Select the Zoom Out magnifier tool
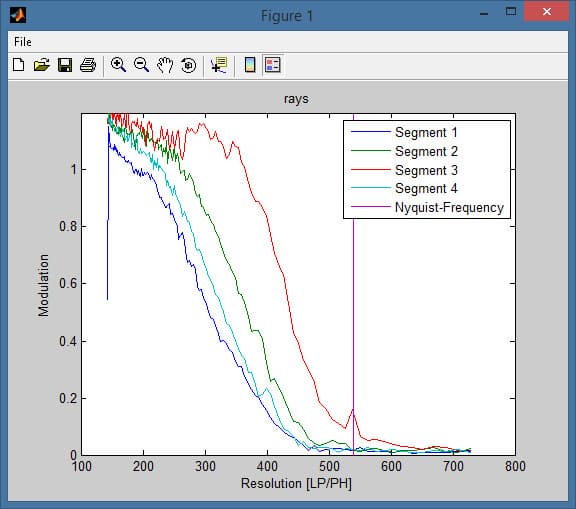Screen dimensions: 576x509 pyautogui.click(x=141, y=65)
